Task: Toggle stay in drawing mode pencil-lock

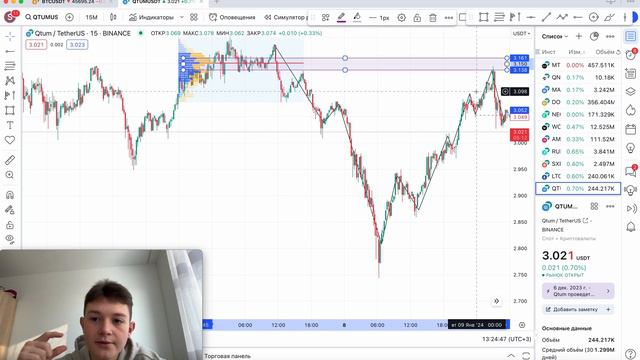Action: (10, 210)
